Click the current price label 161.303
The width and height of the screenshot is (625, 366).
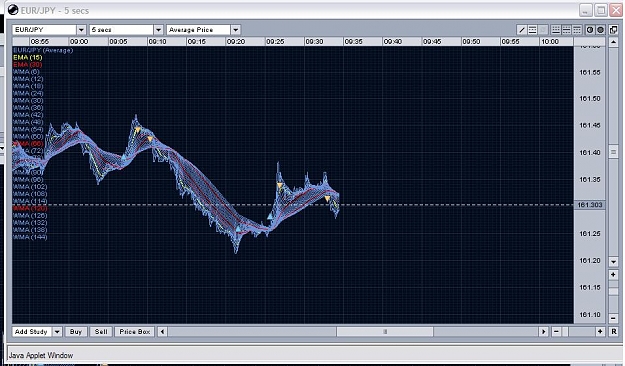point(590,205)
